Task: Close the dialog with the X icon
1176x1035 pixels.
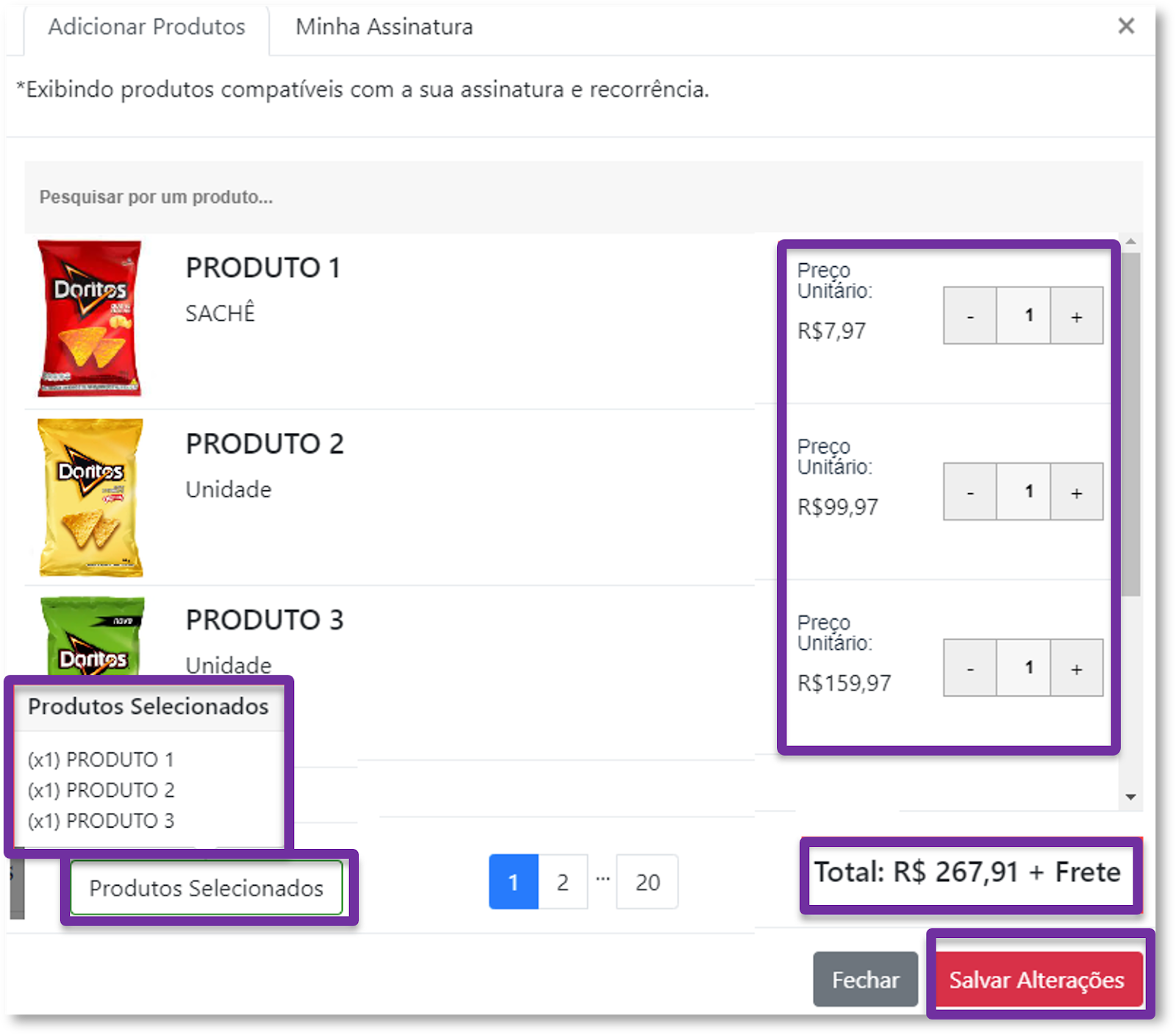Action: tap(1125, 26)
